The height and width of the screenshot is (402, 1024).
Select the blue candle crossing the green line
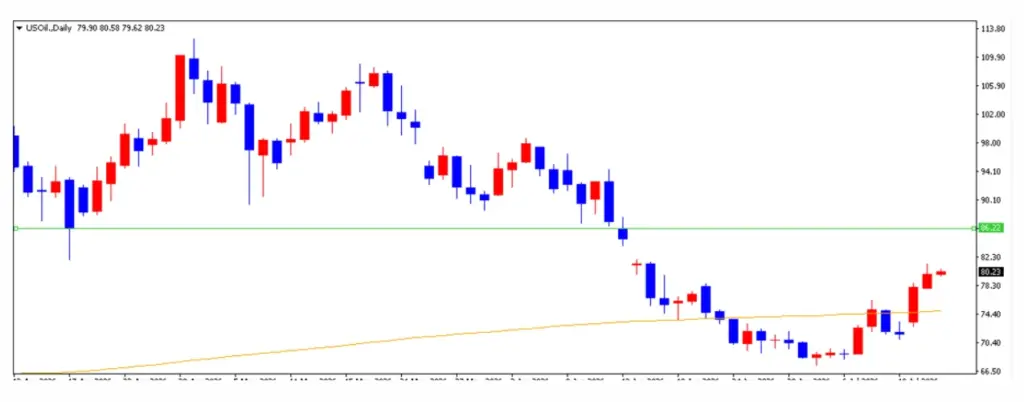coord(623,233)
